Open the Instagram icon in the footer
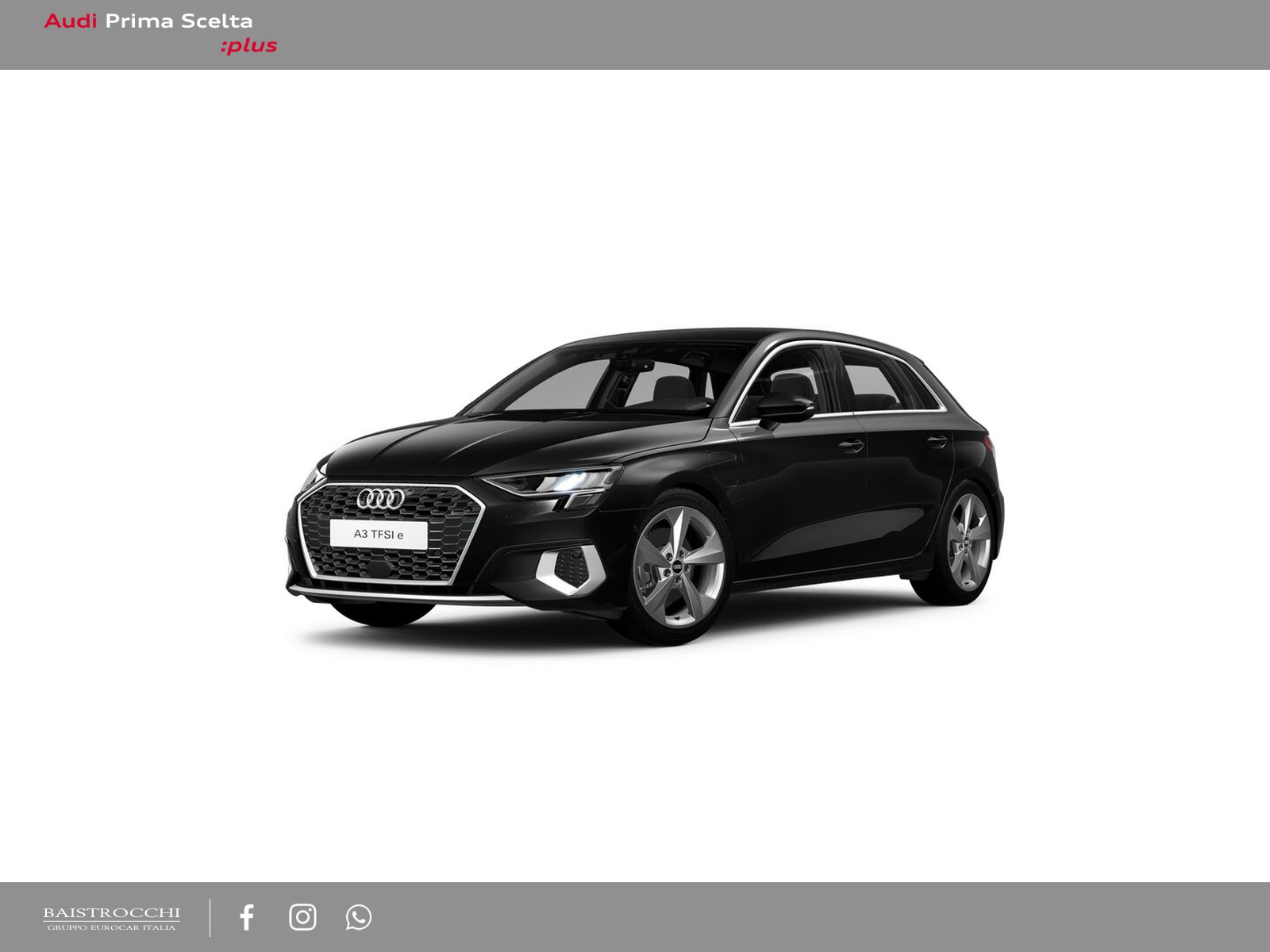 pos(302,917)
